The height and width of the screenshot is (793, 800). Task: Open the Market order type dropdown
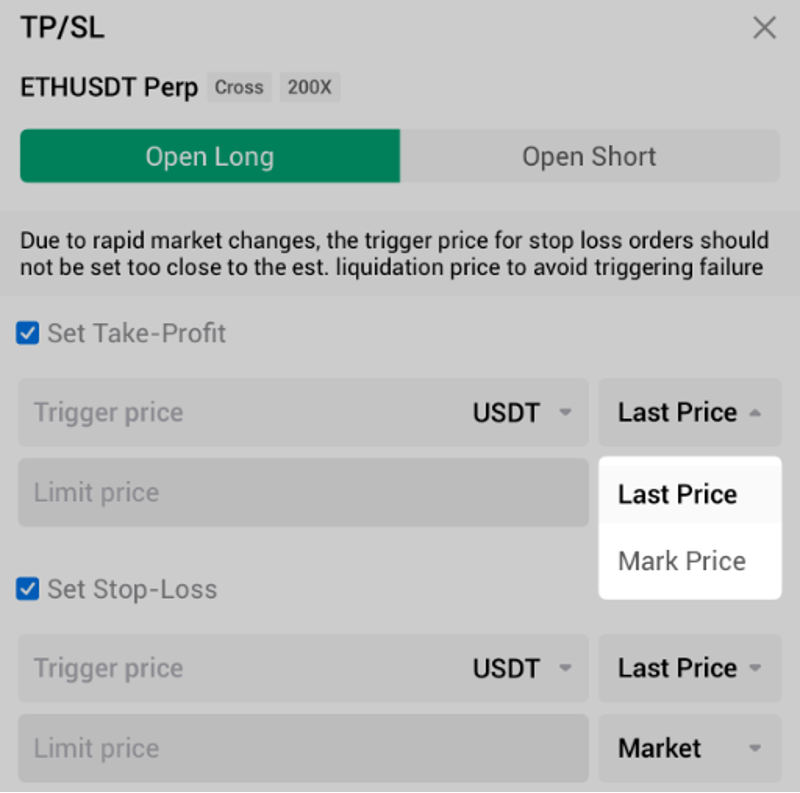[689, 748]
